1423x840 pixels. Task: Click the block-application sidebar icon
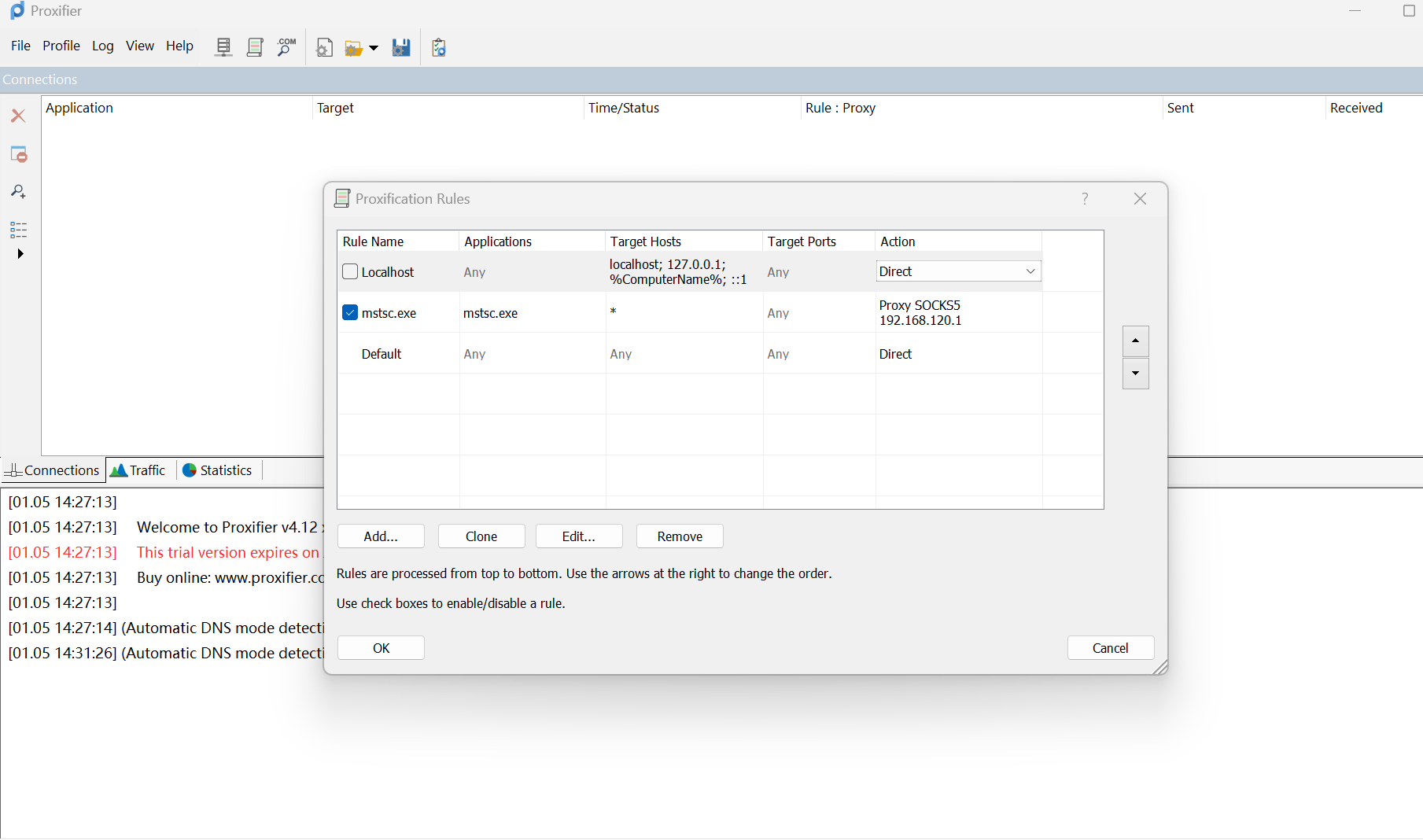click(x=18, y=154)
